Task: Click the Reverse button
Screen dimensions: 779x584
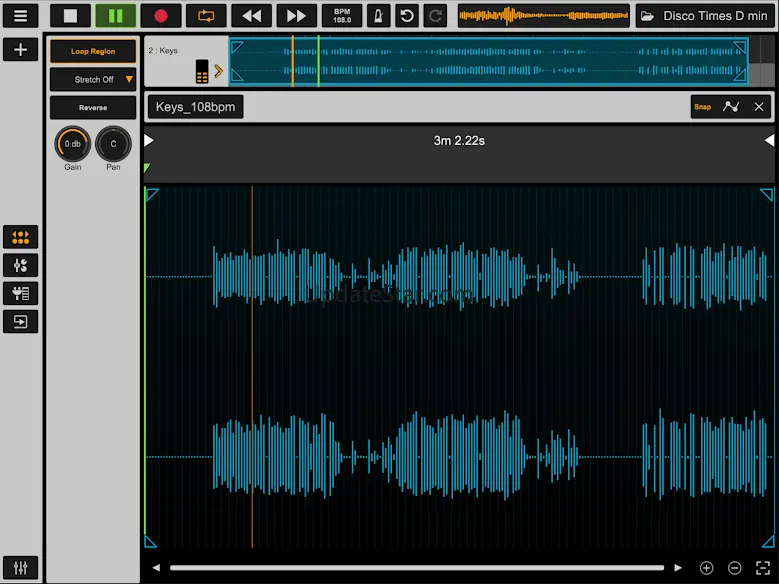Action: click(93, 107)
